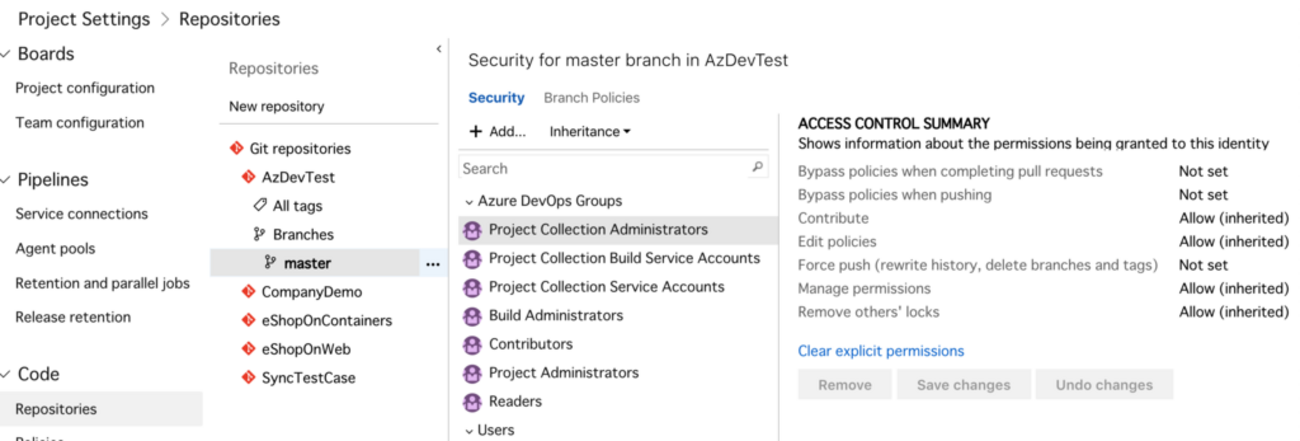Viewport: 1300px width, 441px height.
Task: Click the search magnifier icon
Action: 758,168
